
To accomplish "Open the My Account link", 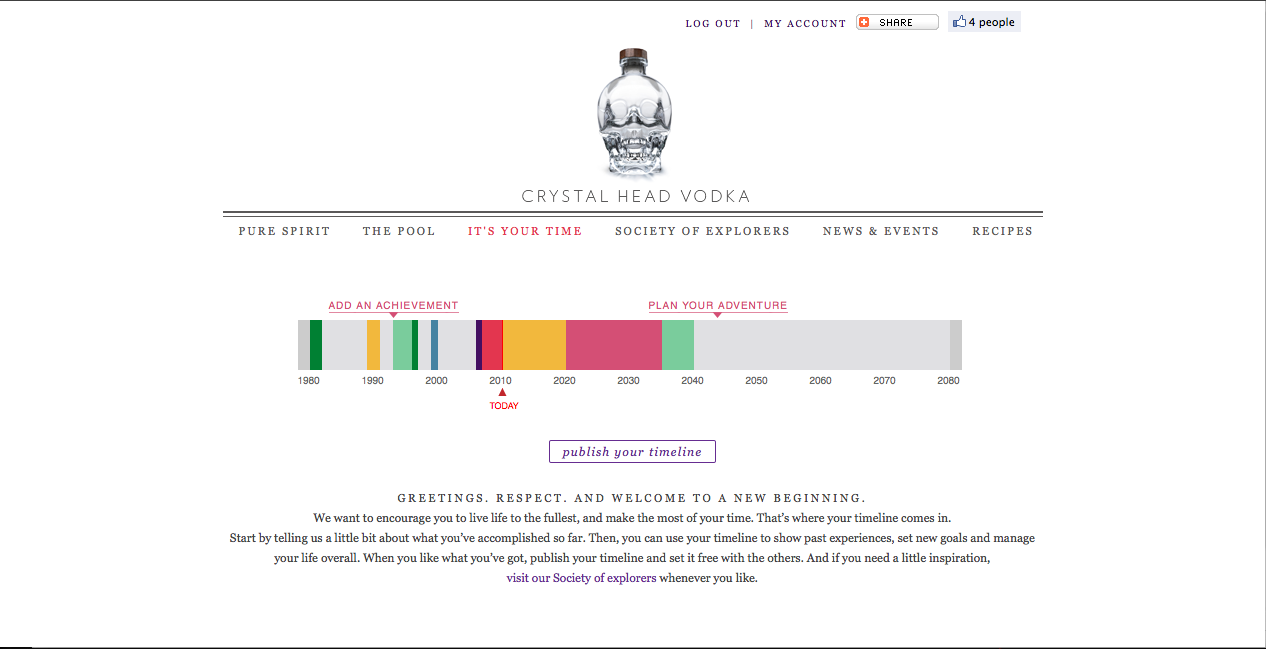I will (805, 24).
